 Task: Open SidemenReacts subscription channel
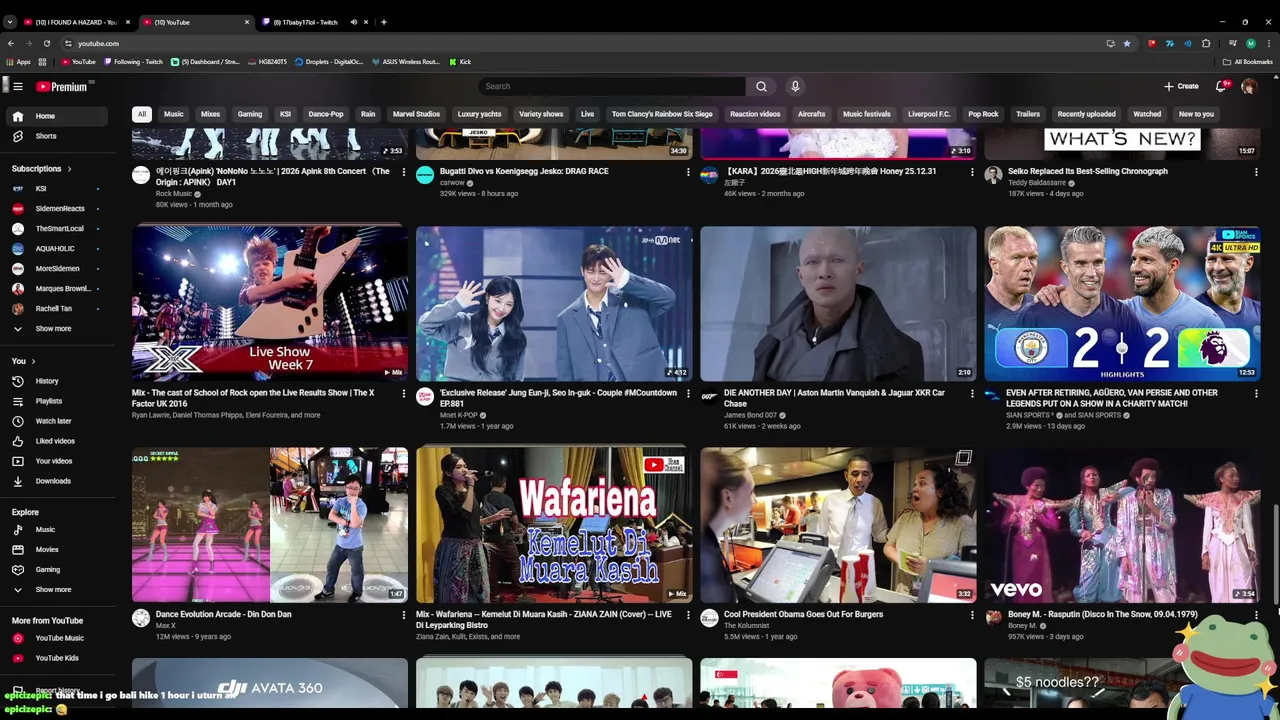(57, 209)
